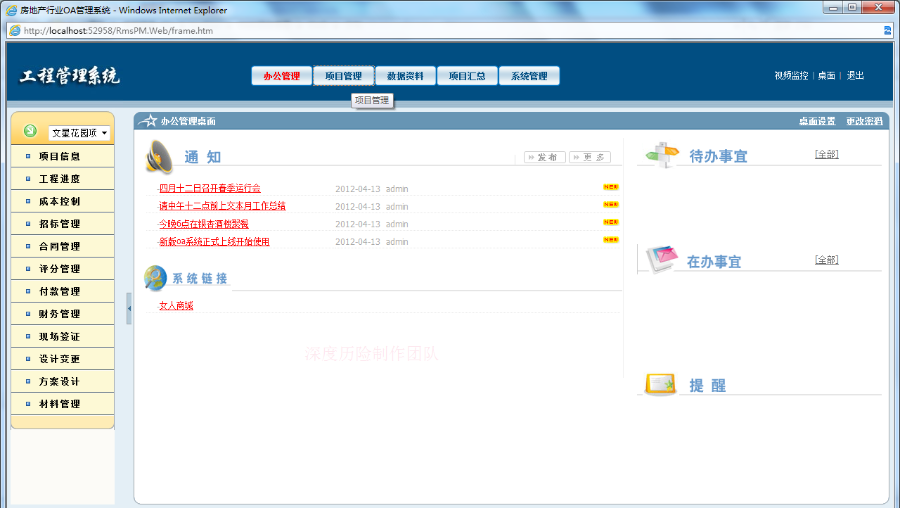Click 退出 to log out
900x508 pixels.
click(x=855, y=75)
